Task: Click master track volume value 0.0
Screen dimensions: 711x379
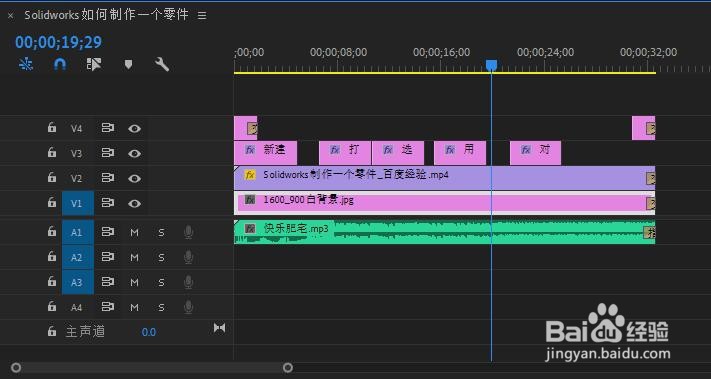Action: [149, 332]
